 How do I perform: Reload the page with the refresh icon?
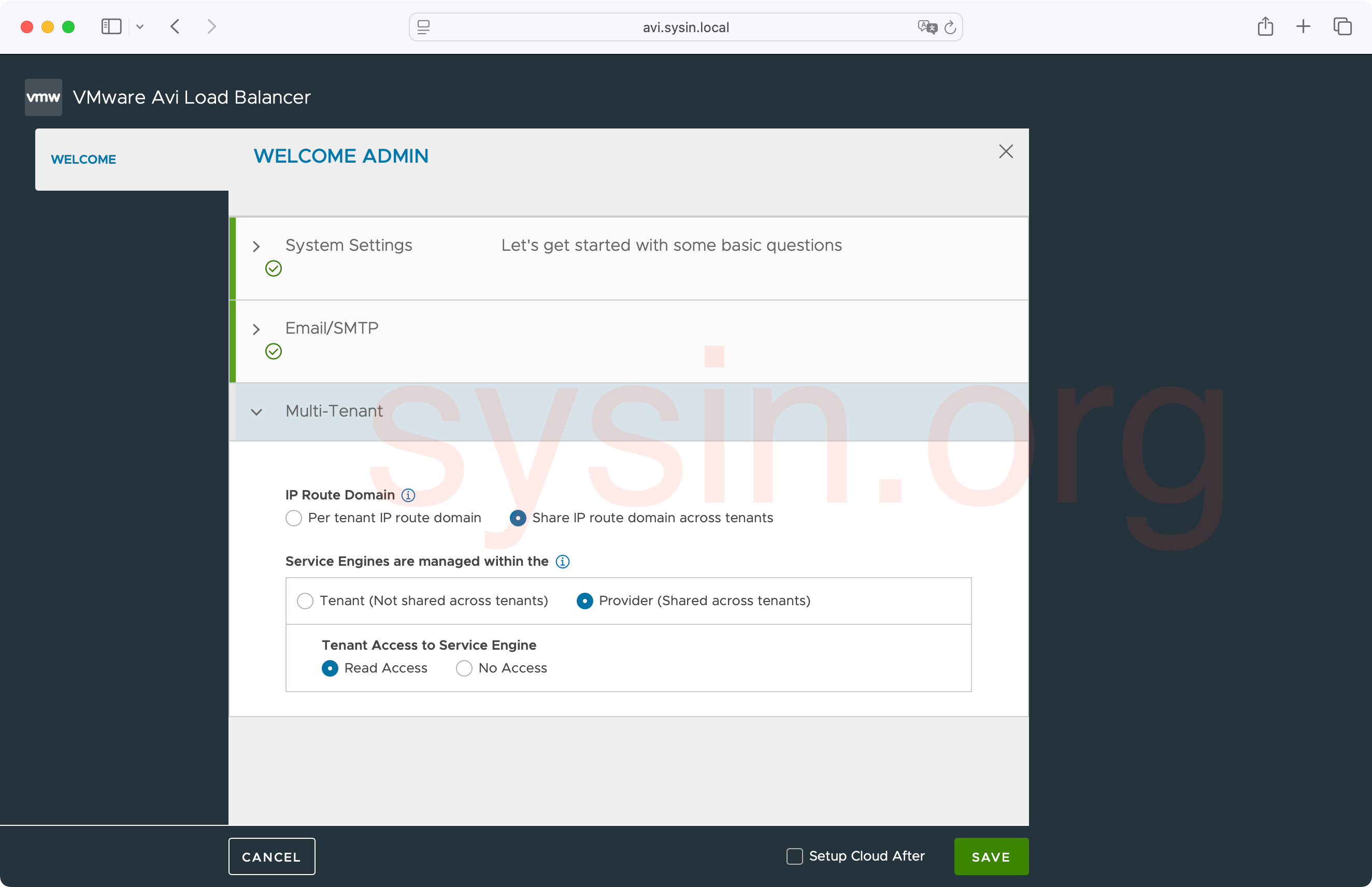950,27
